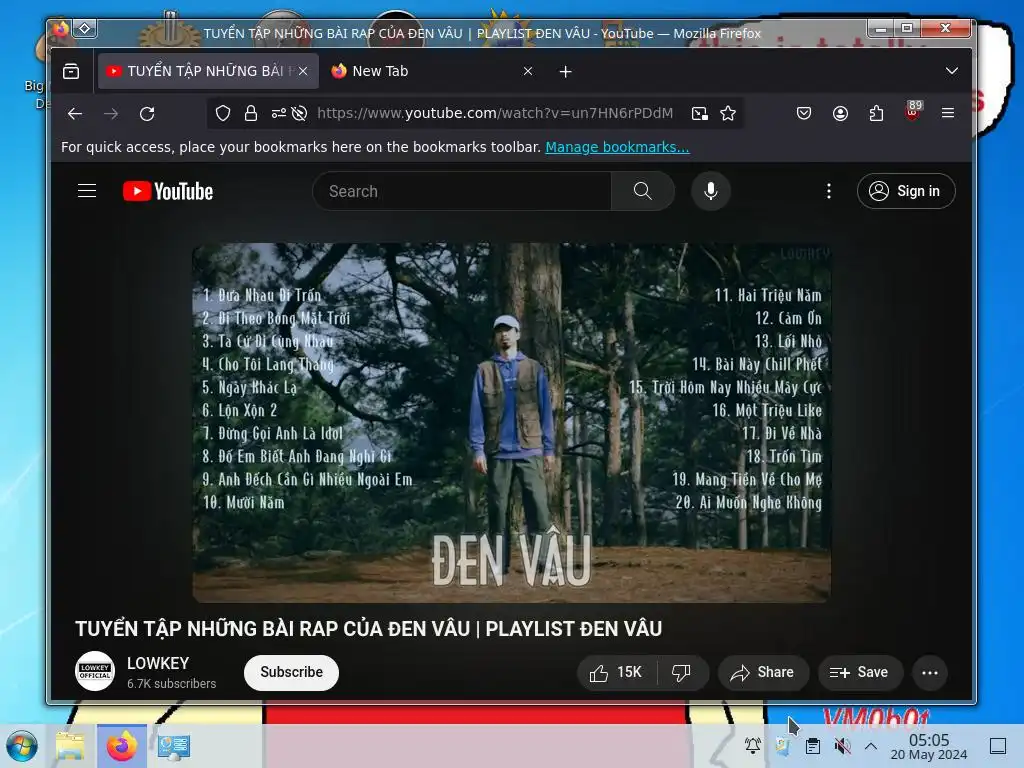Open Manage bookmarks link
Viewport: 1024px width, 768px height.
coord(617,147)
